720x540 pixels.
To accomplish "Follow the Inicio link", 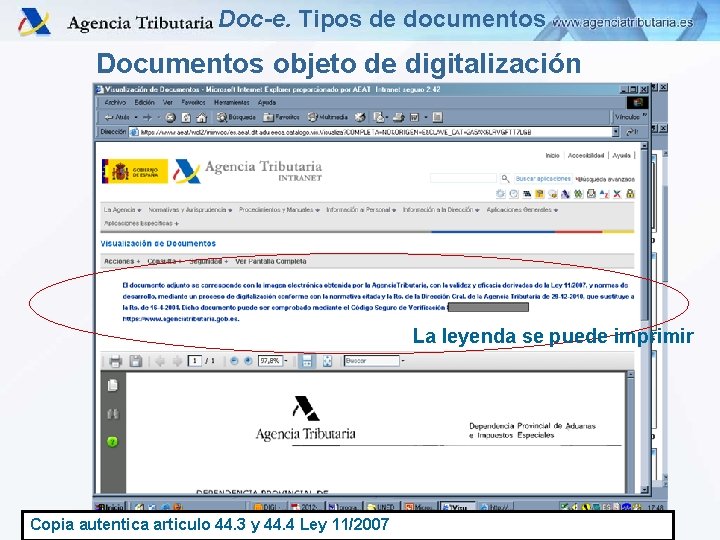I will (x=552, y=156).
